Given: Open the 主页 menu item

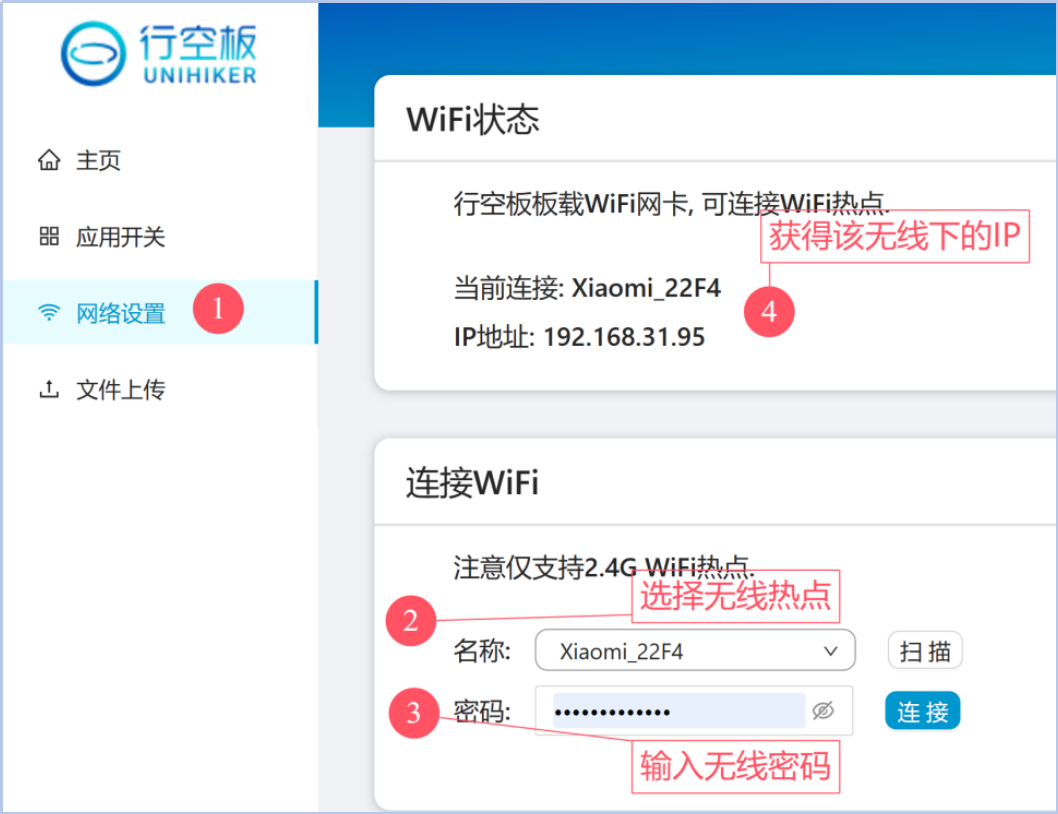Looking at the screenshot, I should click(x=159, y=161).
